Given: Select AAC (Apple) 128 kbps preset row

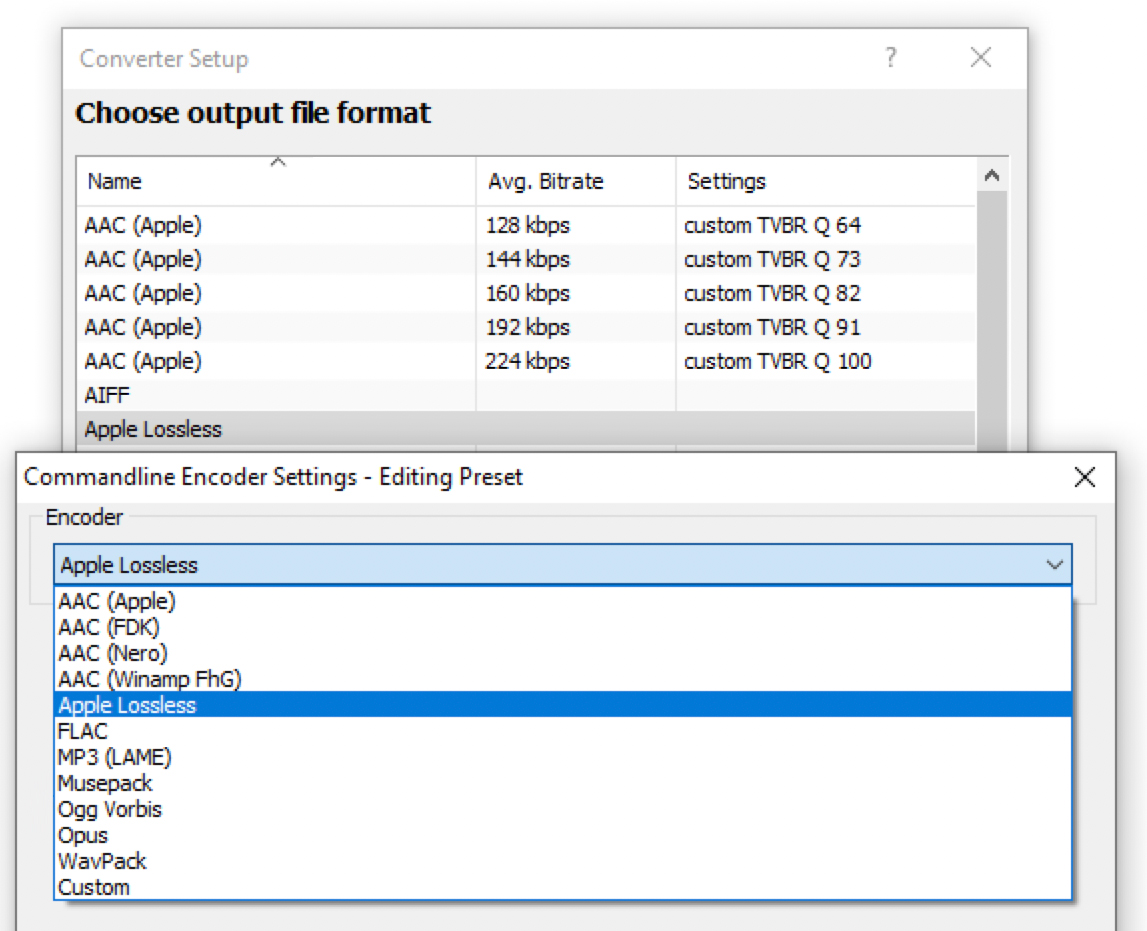Looking at the screenshot, I should [526, 225].
